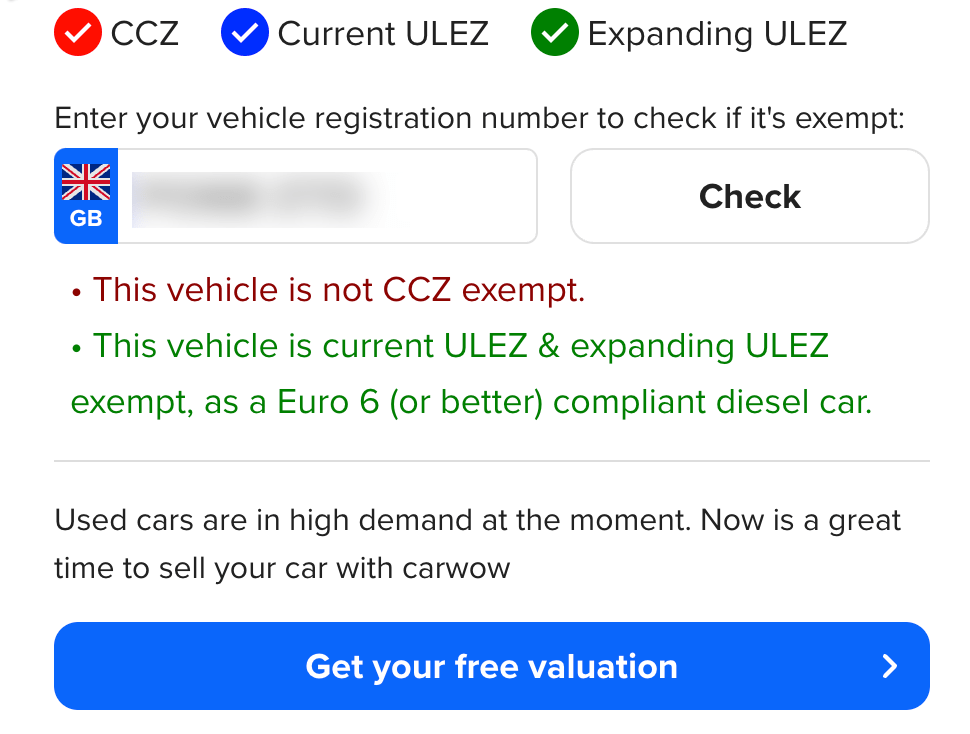This screenshot has height=734, width=970.
Task: Select the Expanding ULEZ label text
Action: 717,34
